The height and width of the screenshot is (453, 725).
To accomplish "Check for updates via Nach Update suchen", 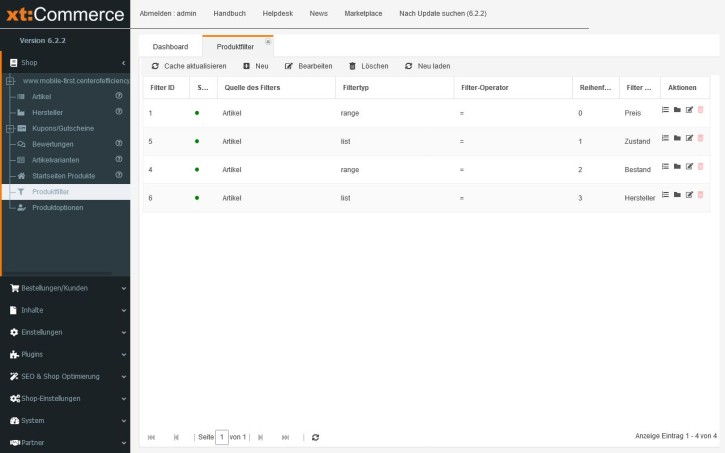I will click(x=443, y=13).
